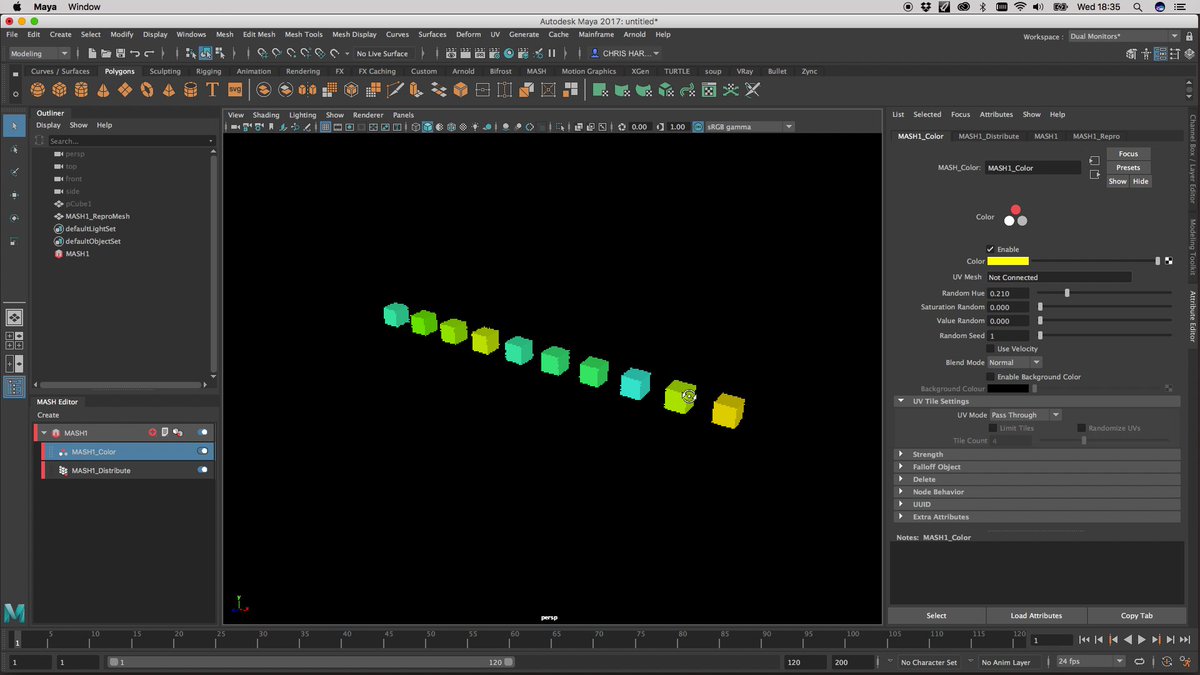The image size is (1200, 675).
Task: Switch to the Sculpting shelf tab
Action: (165, 71)
